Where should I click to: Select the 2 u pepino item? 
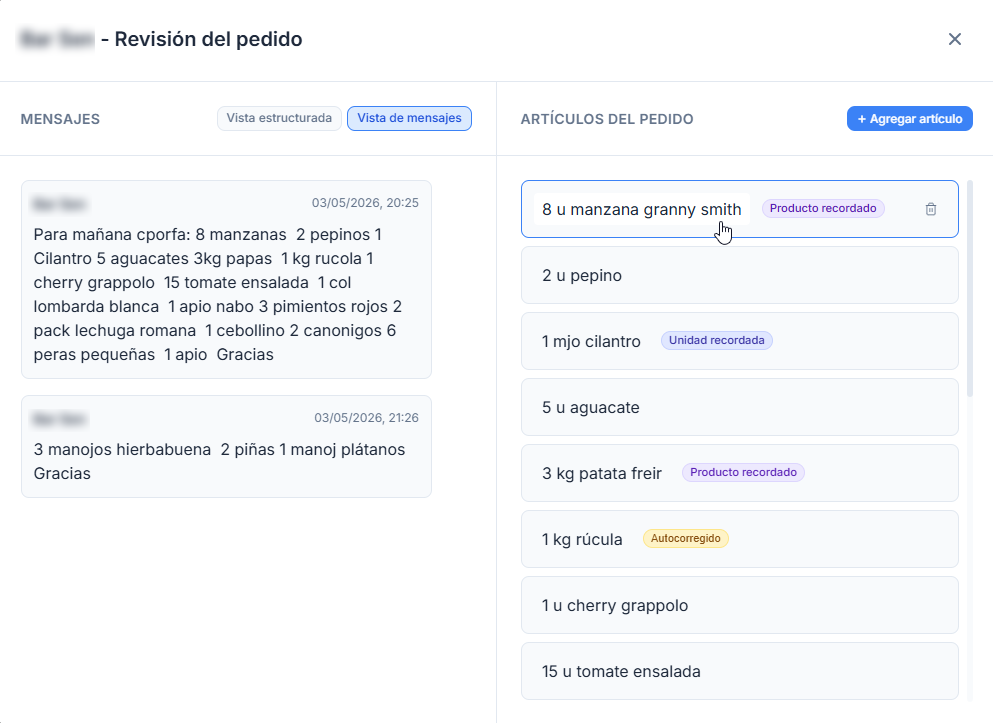pos(740,275)
